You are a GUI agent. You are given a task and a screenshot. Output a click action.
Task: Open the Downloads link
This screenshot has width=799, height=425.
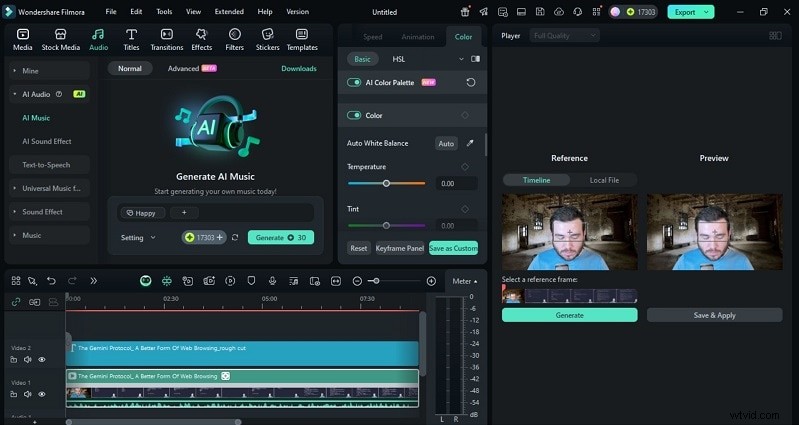tap(299, 68)
